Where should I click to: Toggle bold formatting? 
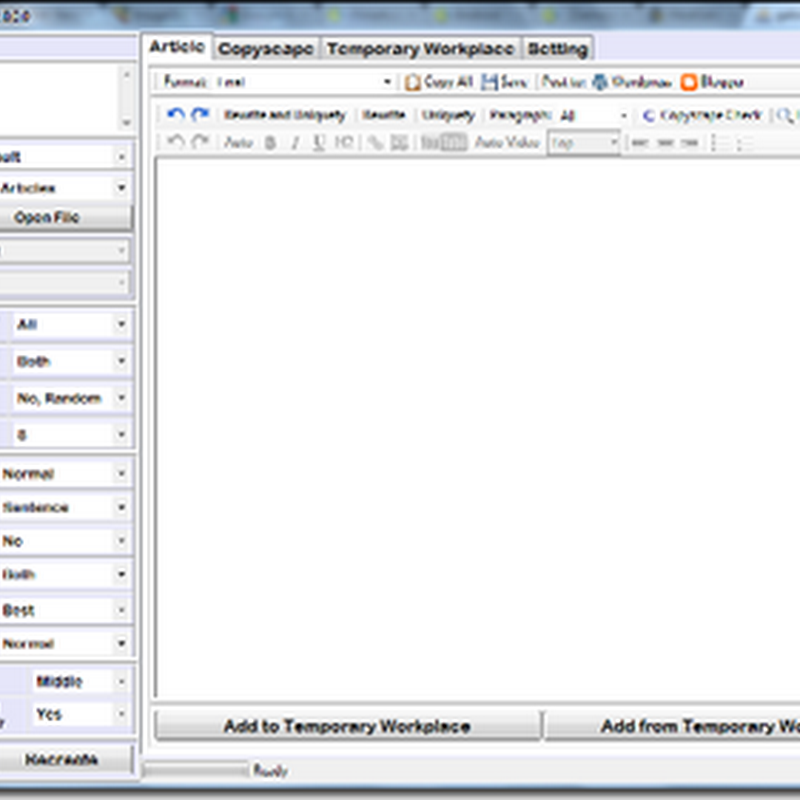(x=270, y=143)
